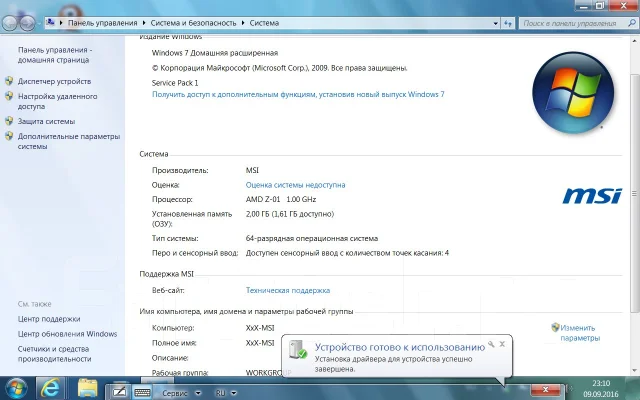Click Оценка системы недоступна link

click(295, 185)
